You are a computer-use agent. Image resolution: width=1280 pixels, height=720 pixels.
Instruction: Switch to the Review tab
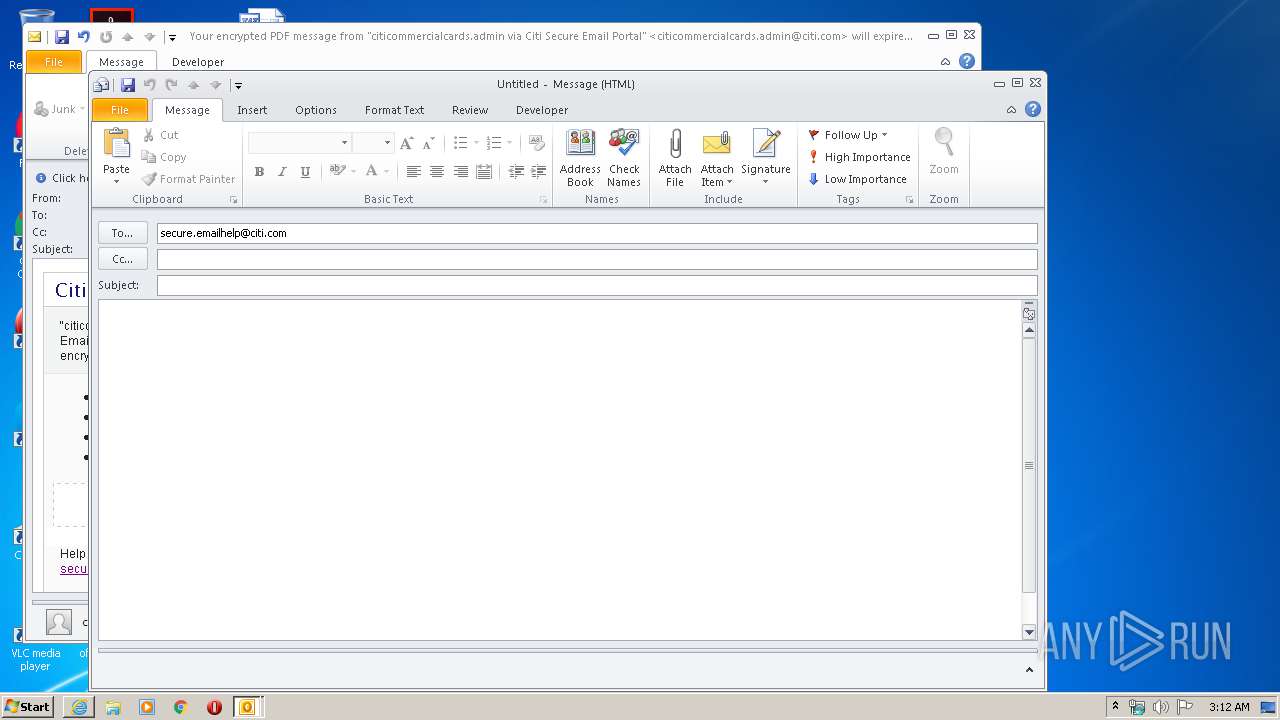click(x=470, y=110)
